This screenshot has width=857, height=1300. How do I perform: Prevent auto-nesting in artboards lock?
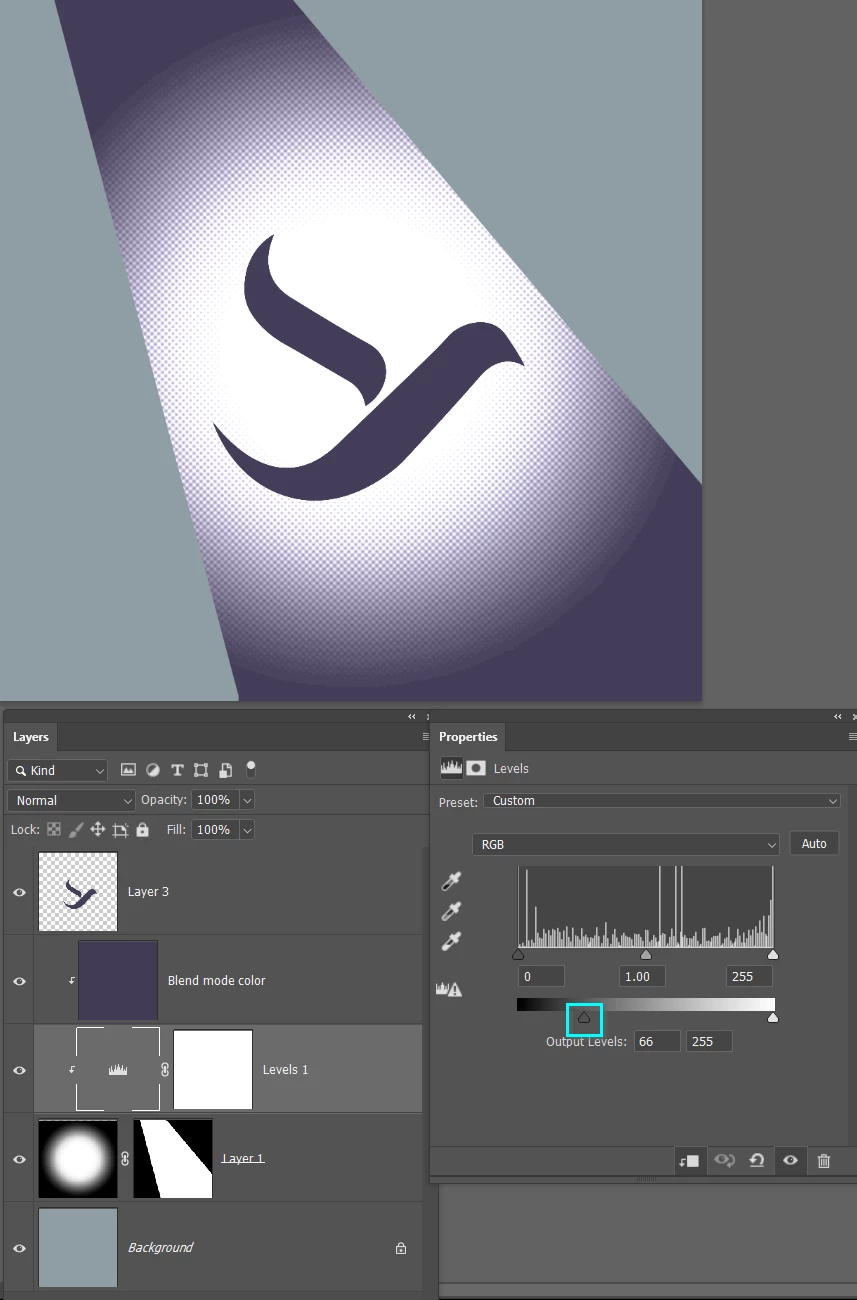[120, 830]
